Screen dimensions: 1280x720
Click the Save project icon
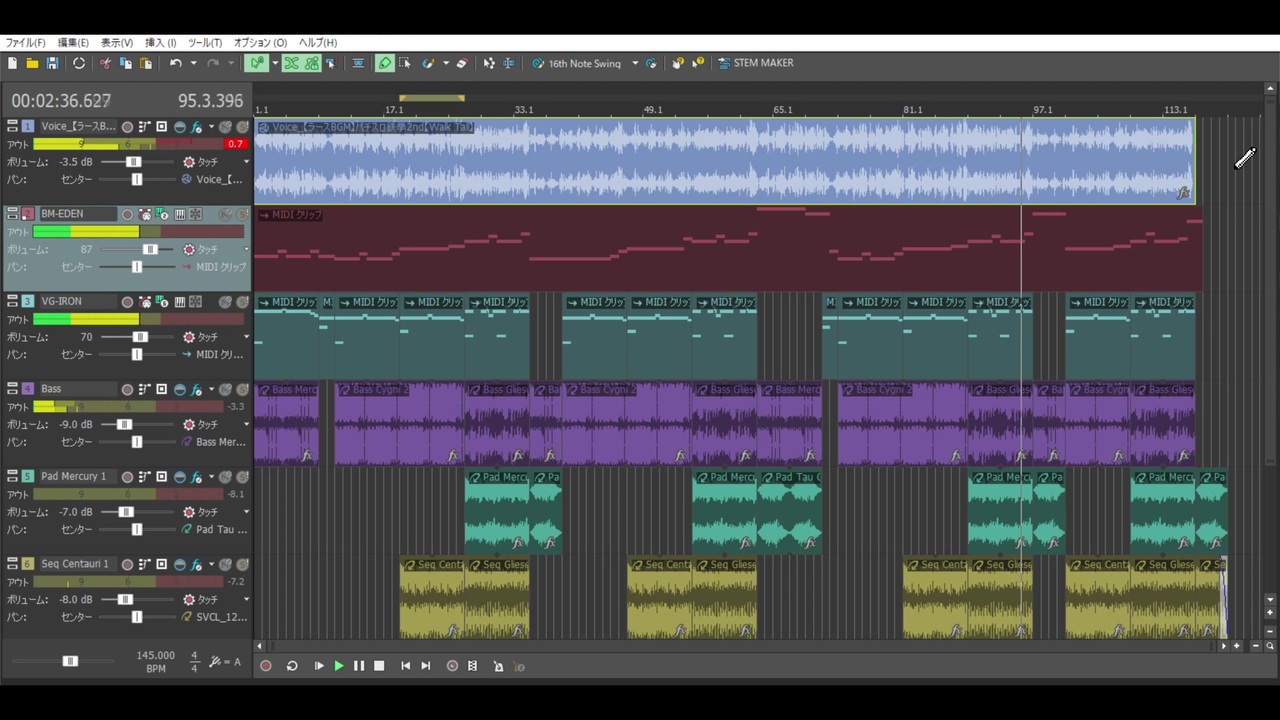tap(52, 63)
